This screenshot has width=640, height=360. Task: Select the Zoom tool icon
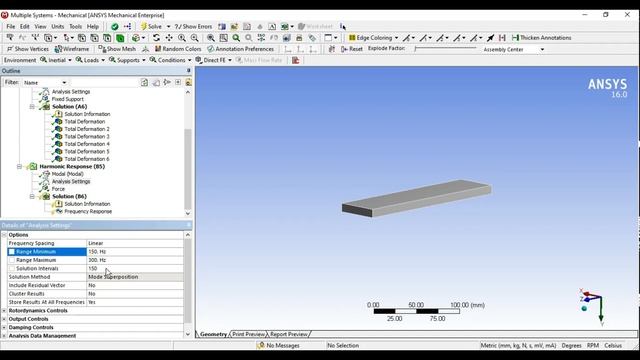pyautogui.click(x=182, y=38)
